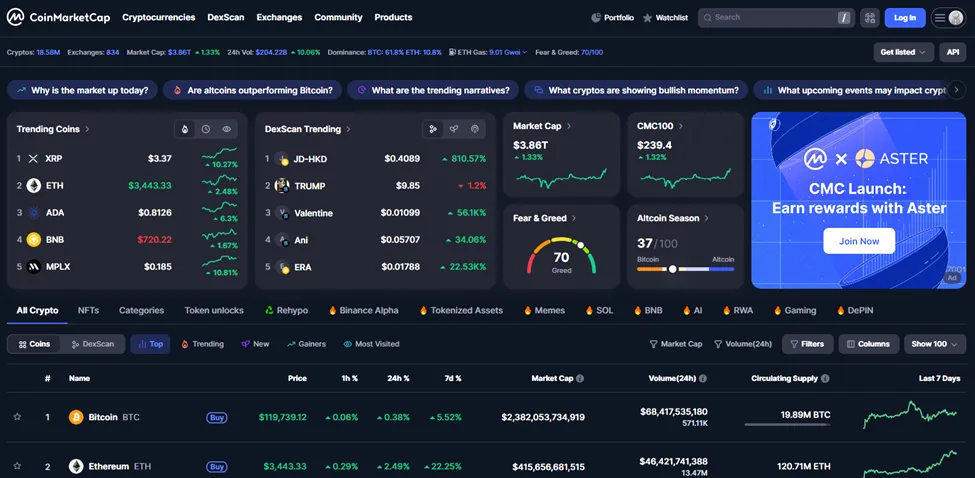
Task: Open the Market Cap card header
Action: 542,126
